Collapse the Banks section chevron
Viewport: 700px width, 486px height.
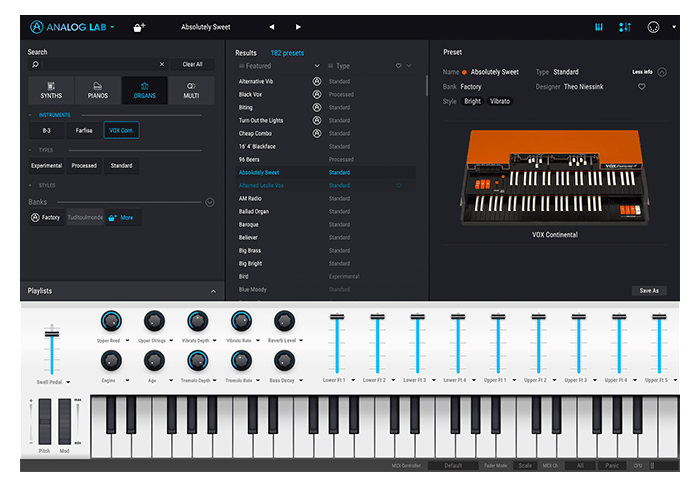(210, 203)
